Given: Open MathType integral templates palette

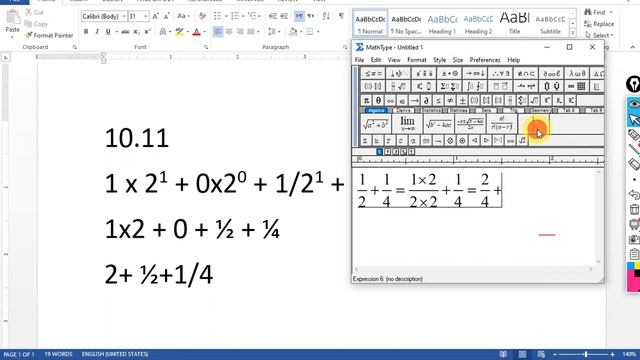Looking at the screenshot, I should pyautogui.click(x=475, y=86).
